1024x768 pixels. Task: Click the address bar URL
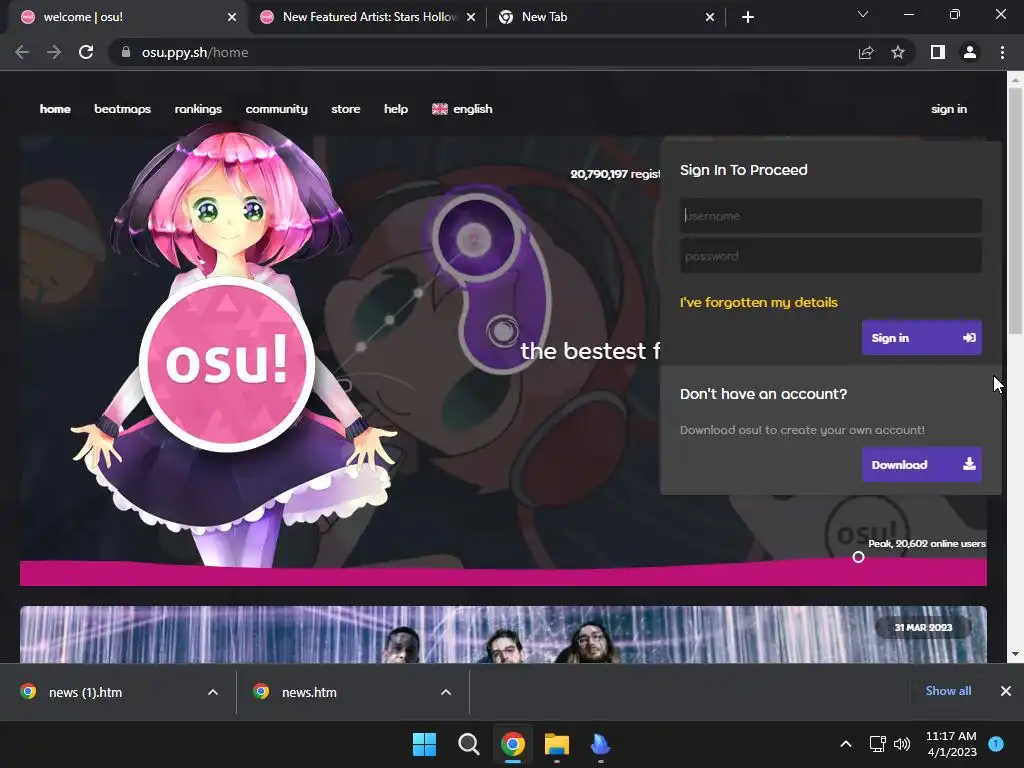(x=195, y=52)
